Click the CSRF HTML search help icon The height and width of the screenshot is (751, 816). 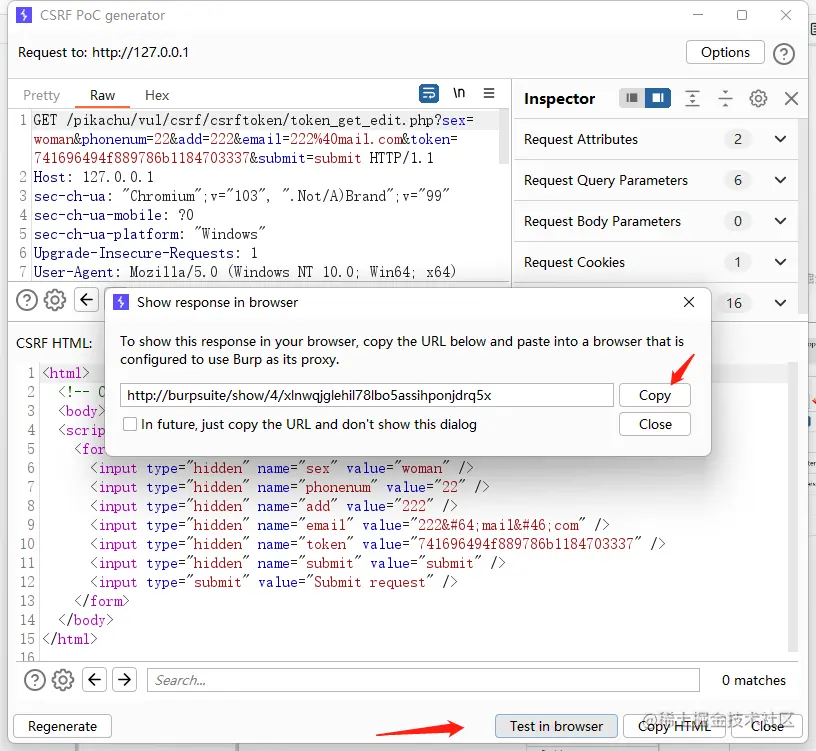point(35,680)
